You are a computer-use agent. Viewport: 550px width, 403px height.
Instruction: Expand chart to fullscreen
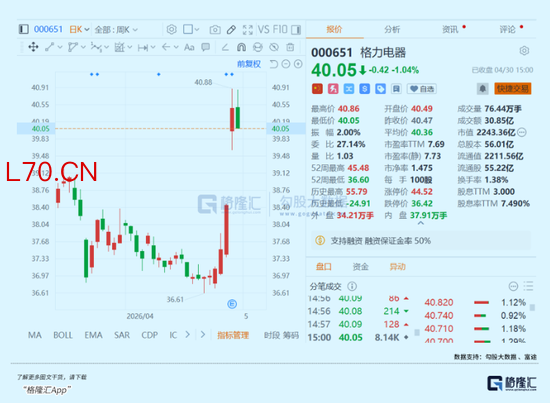pyautogui.click(x=248, y=30)
